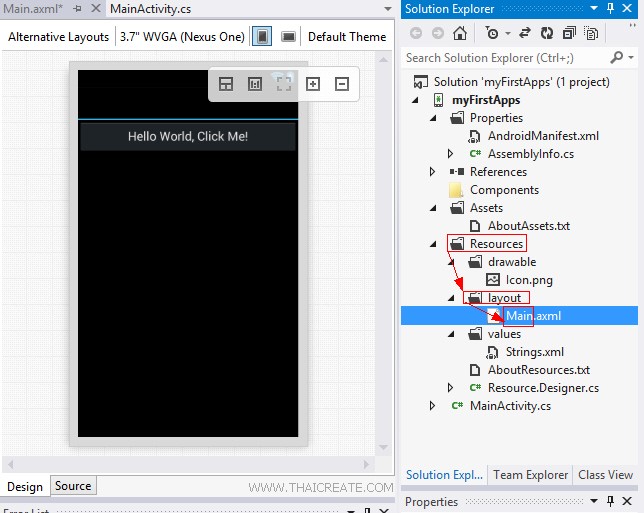The height and width of the screenshot is (513, 644).
Task: Click the Search Solution Explorer field
Action: click(506, 58)
